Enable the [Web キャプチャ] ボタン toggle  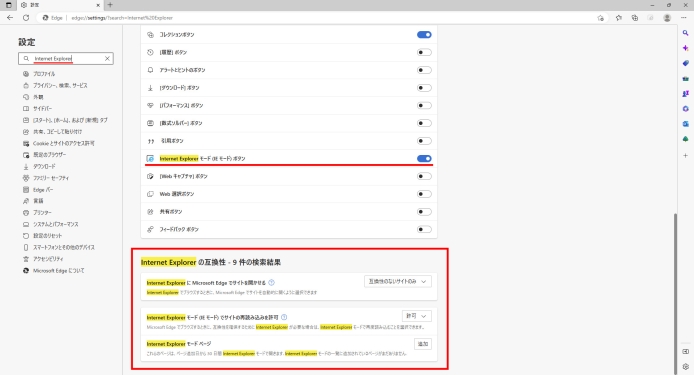424,176
